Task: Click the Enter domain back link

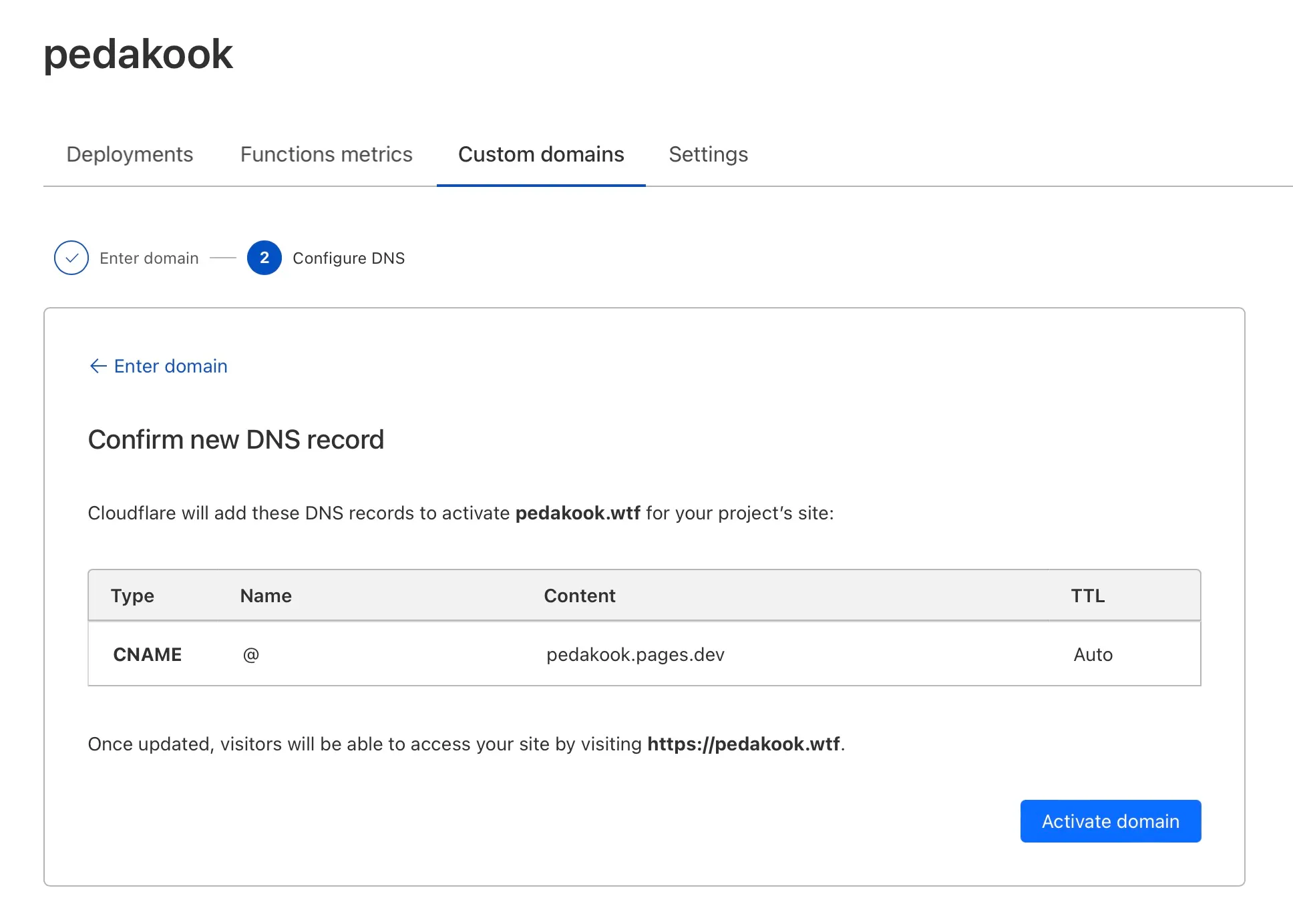Action: (170, 366)
